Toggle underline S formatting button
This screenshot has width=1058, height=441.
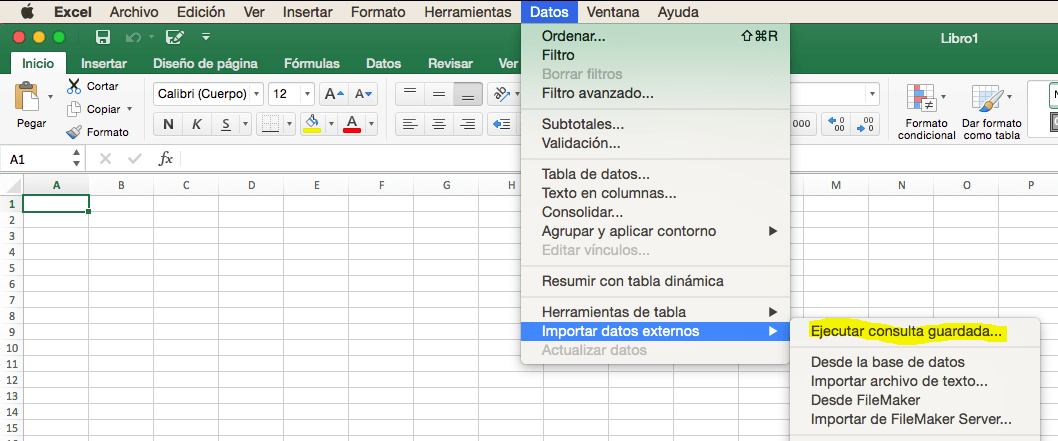[226, 124]
